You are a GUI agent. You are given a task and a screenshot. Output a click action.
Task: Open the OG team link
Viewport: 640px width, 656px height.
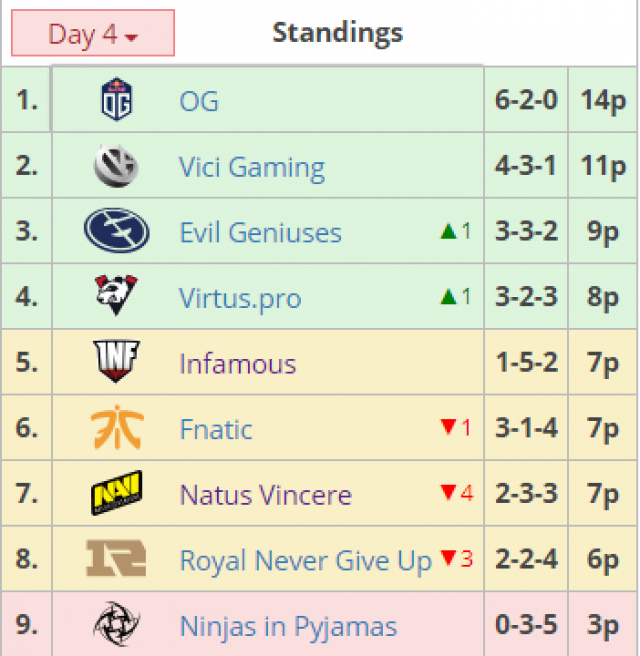tap(199, 101)
